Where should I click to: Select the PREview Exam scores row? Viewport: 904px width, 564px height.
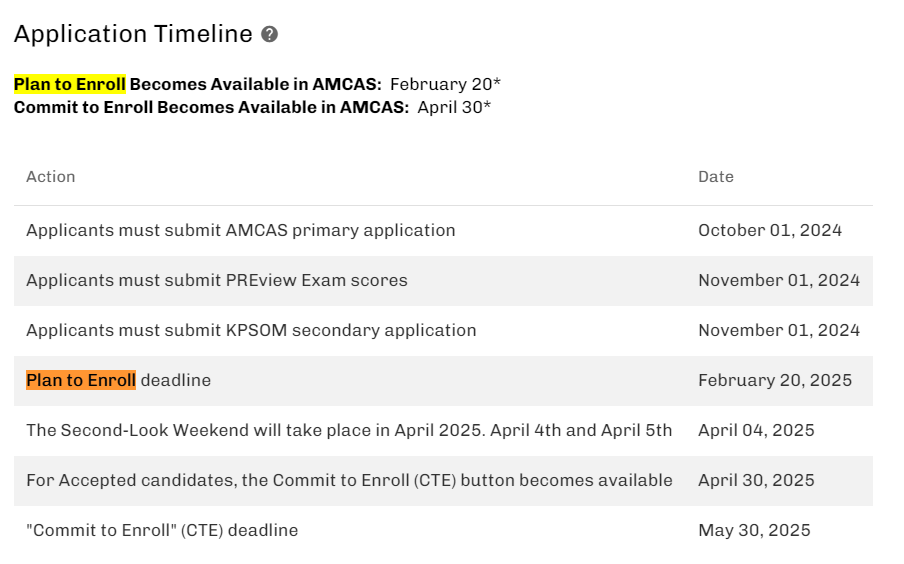click(443, 281)
